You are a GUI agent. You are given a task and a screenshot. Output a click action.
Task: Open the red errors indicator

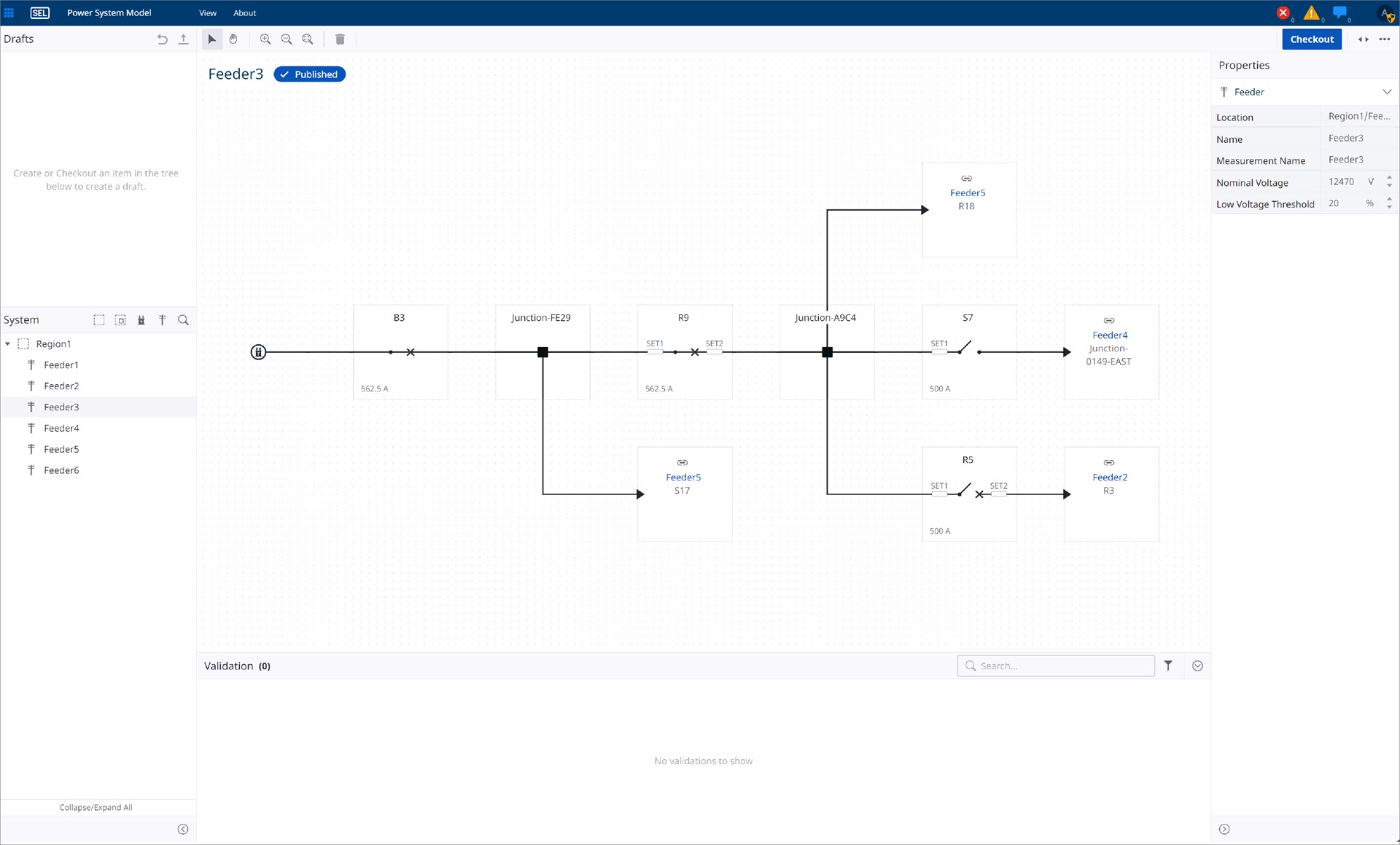[1284, 13]
